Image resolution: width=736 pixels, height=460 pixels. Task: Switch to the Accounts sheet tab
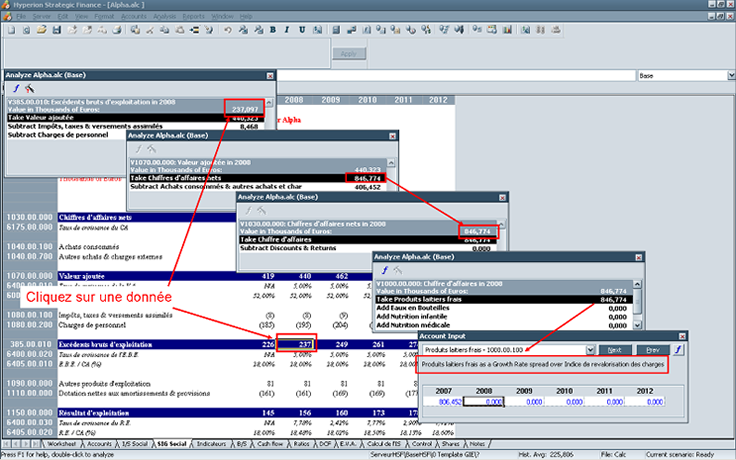coord(99,444)
